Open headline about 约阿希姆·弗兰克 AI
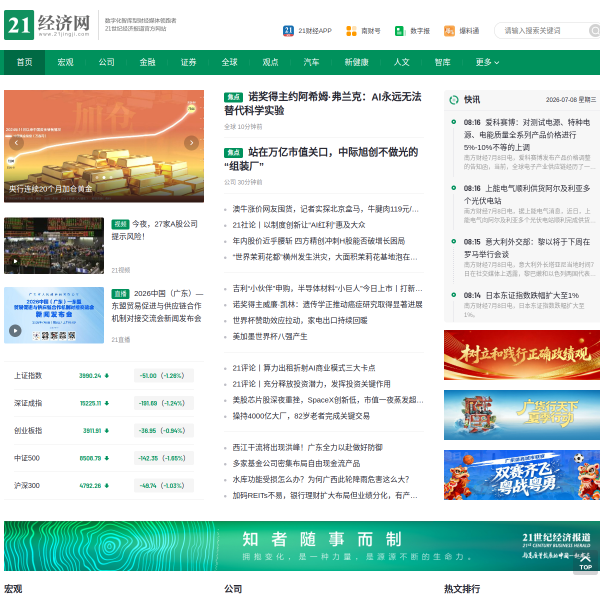600x600 pixels. pyautogui.click(x=323, y=104)
